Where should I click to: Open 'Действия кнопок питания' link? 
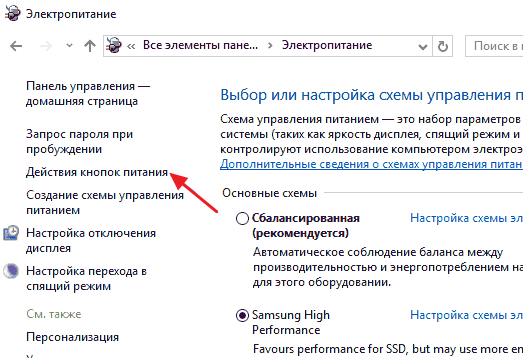pyautogui.click(x=97, y=172)
